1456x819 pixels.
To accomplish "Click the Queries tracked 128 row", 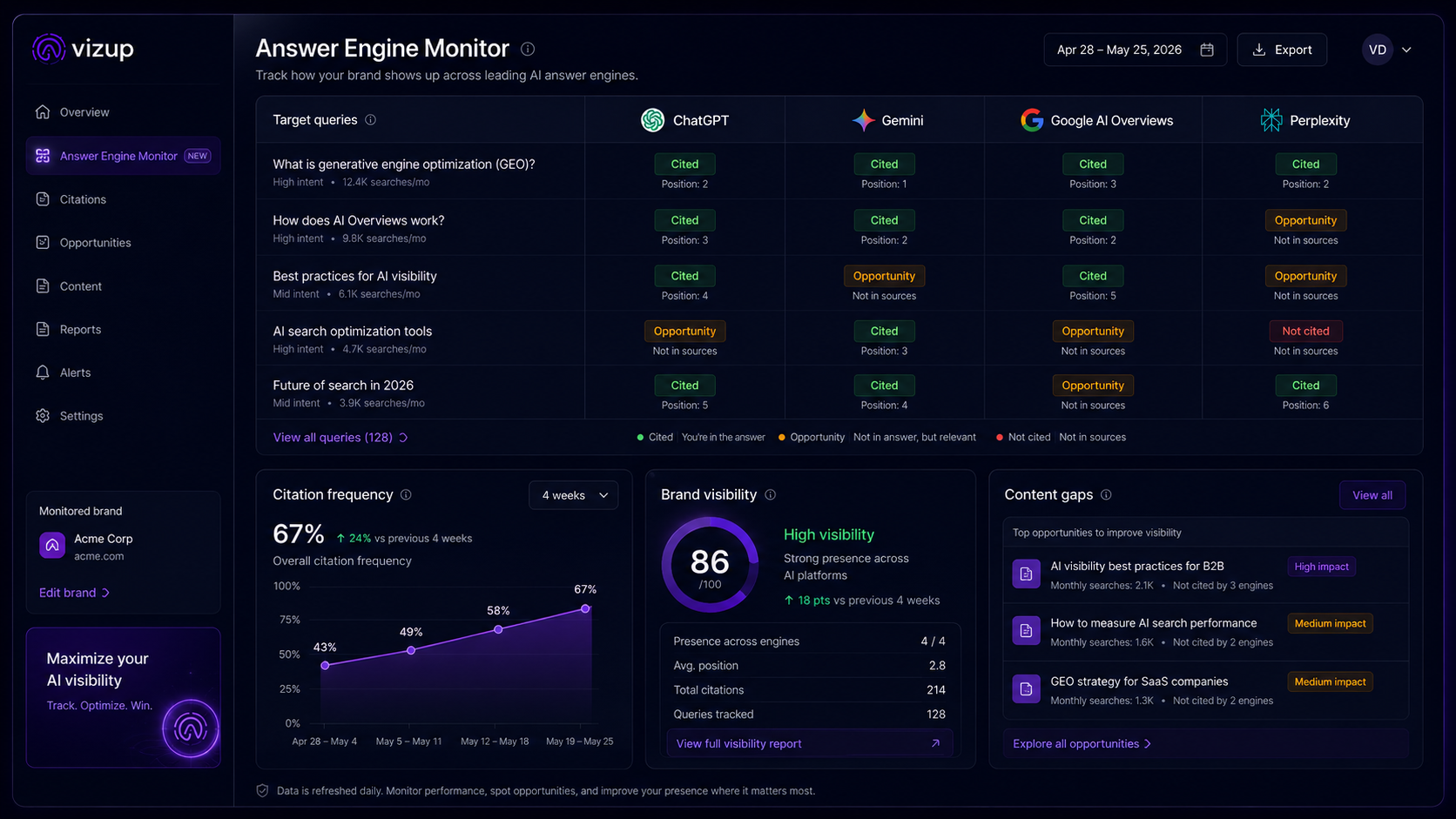I will click(x=809, y=714).
